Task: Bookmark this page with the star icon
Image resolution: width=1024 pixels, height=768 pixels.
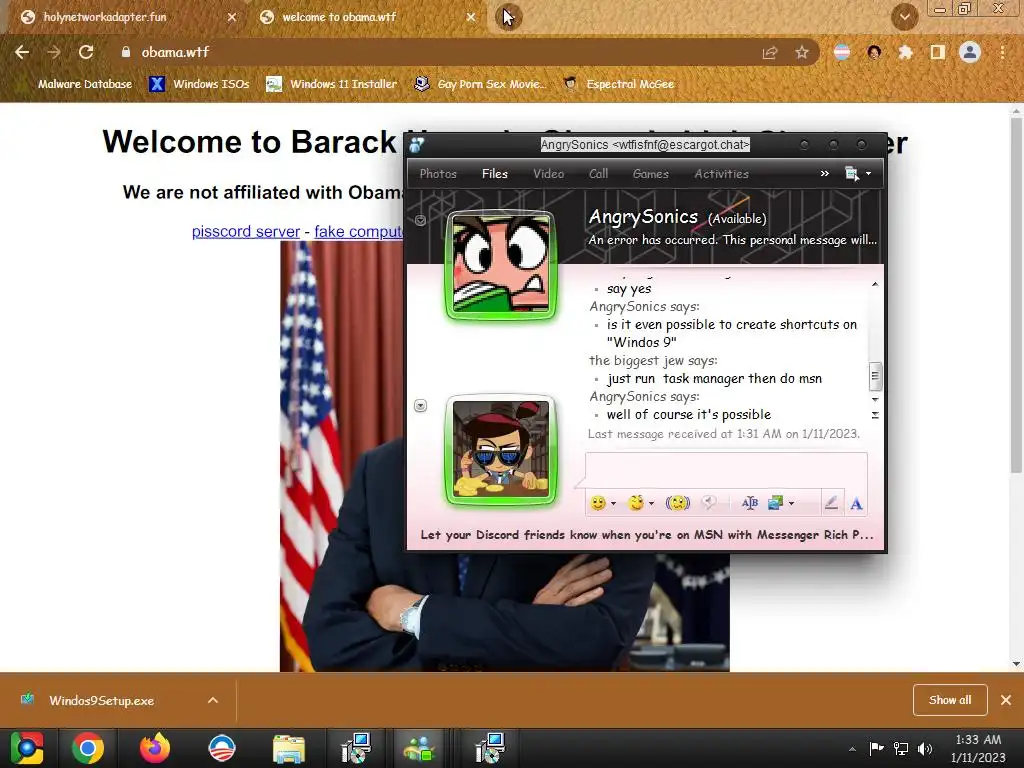Action: tap(802, 52)
